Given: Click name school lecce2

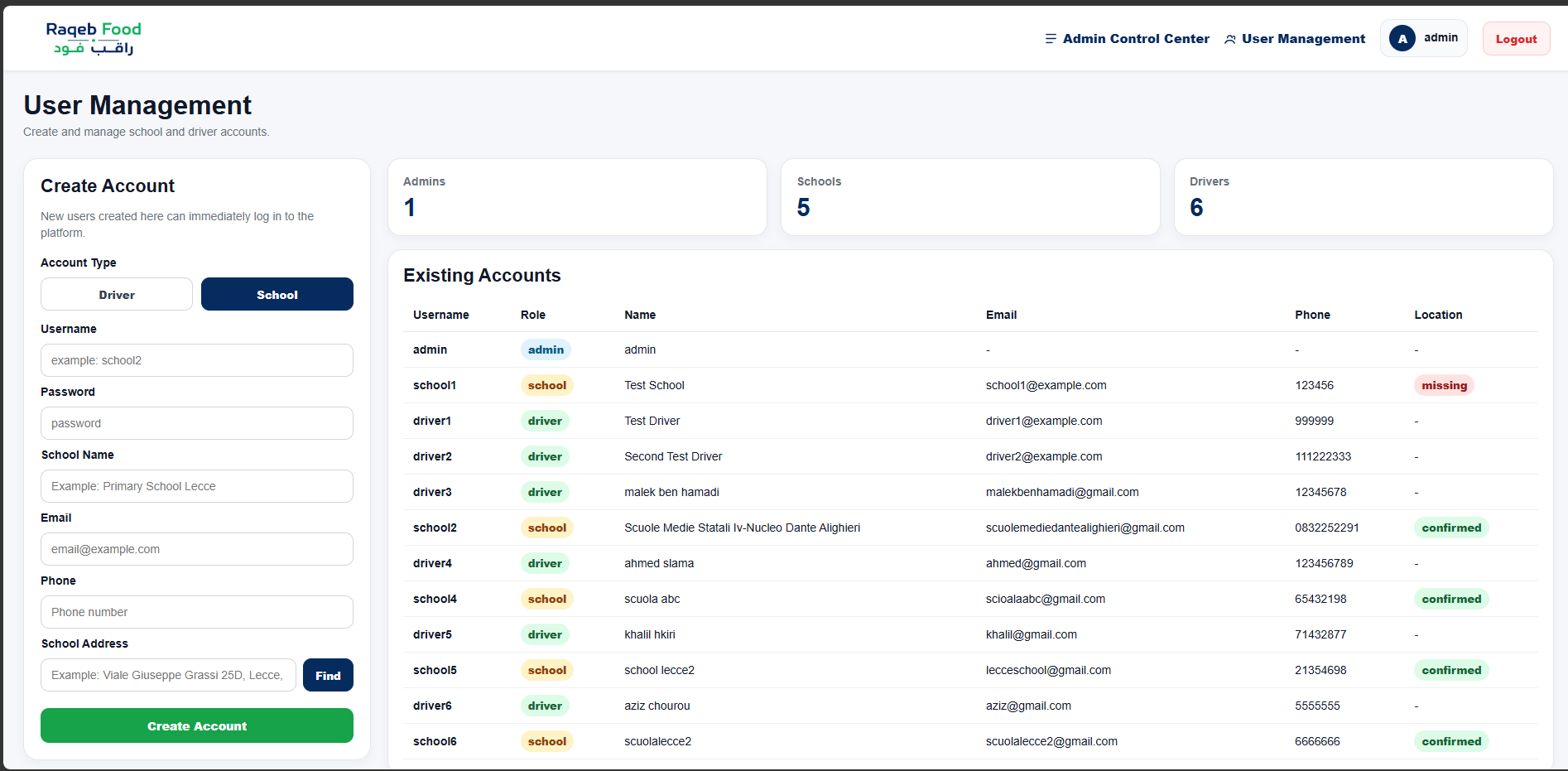Looking at the screenshot, I should tap(659, 670).
